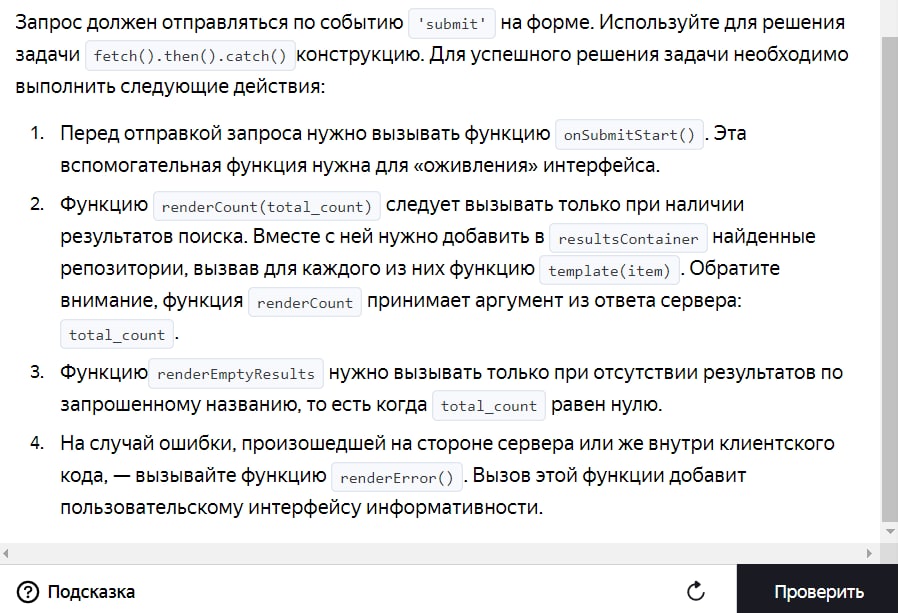Click the renderEmptyResults code snippet

point(236,375)
